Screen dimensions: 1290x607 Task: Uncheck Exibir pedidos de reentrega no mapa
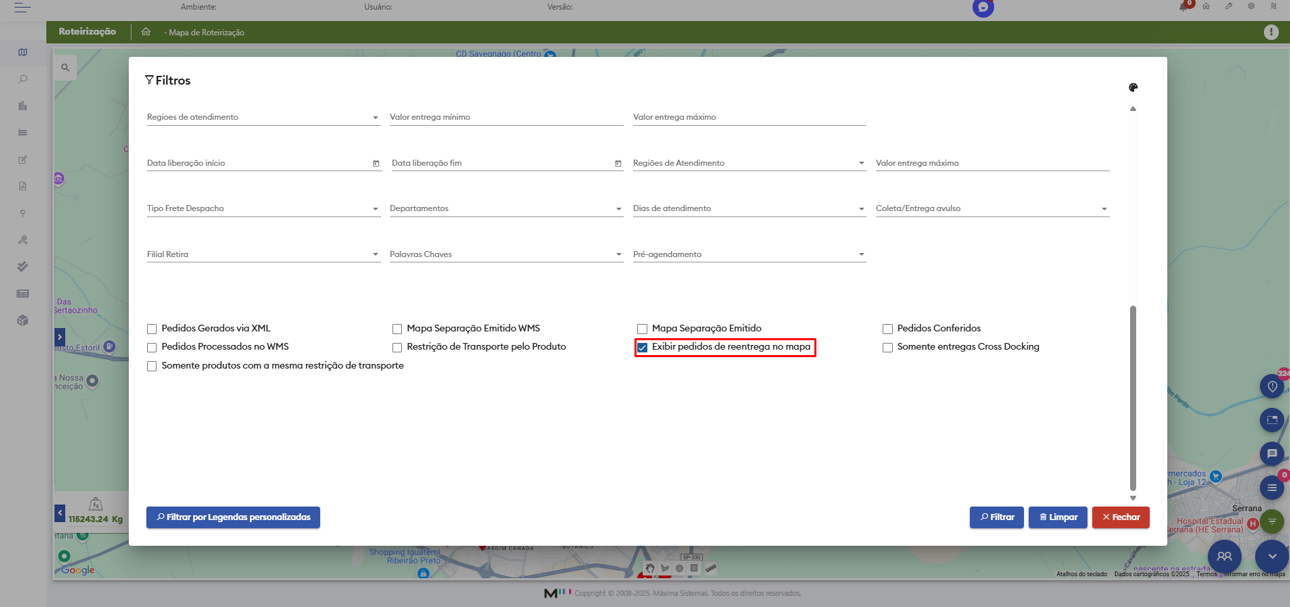pyautogui.click(x=643, y=348)
